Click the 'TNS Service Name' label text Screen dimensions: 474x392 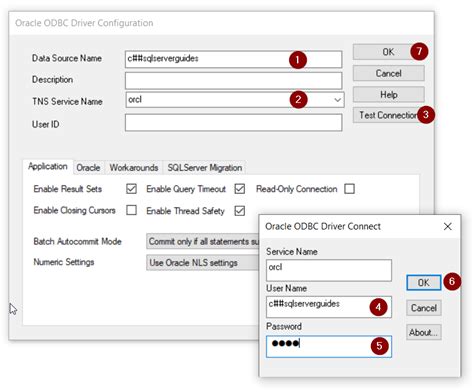(67, 101)
